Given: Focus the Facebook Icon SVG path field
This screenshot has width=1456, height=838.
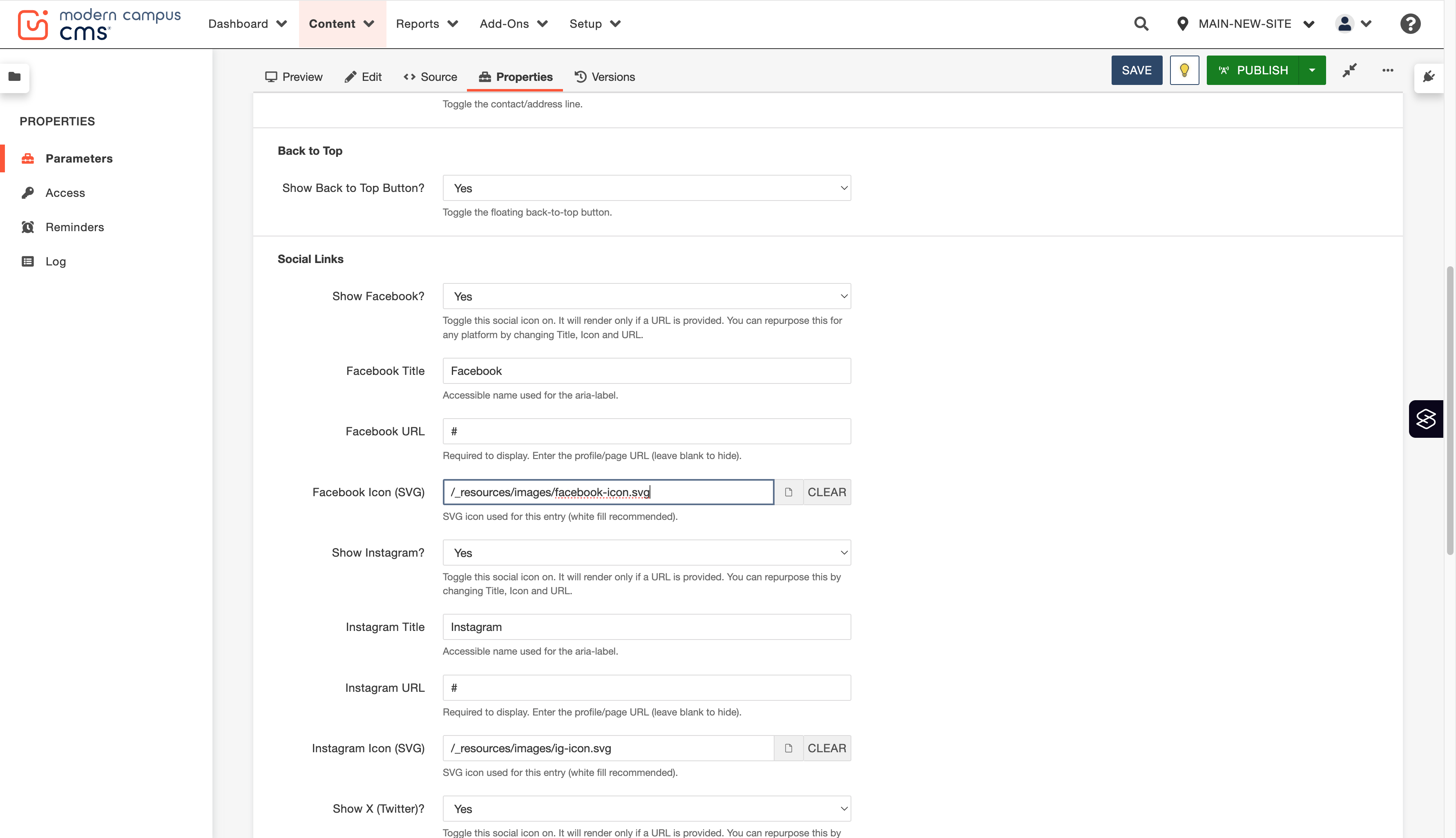Looking at the screenshot, I should tap(608, 492).
